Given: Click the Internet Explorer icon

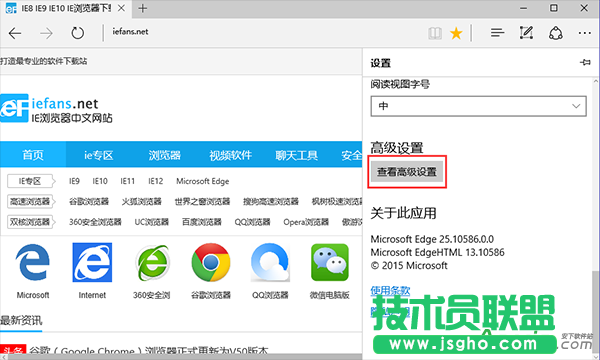Looking at the screenshot, I should (92, 262).
